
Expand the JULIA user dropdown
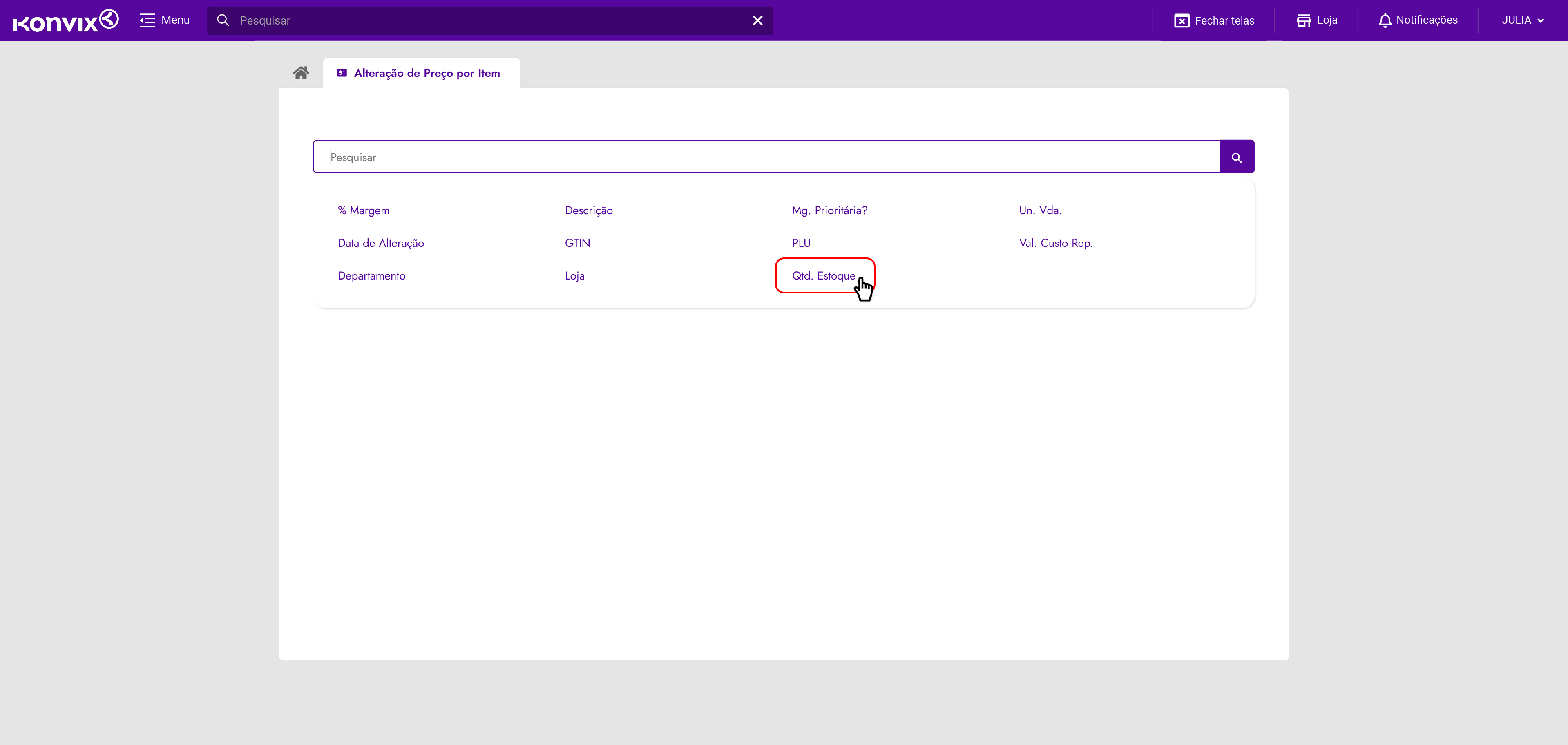(x=1522, y=20)
